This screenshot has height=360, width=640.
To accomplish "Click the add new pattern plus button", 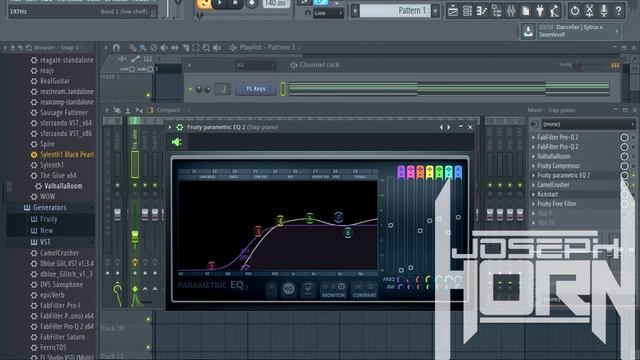I will coord(435,11).
